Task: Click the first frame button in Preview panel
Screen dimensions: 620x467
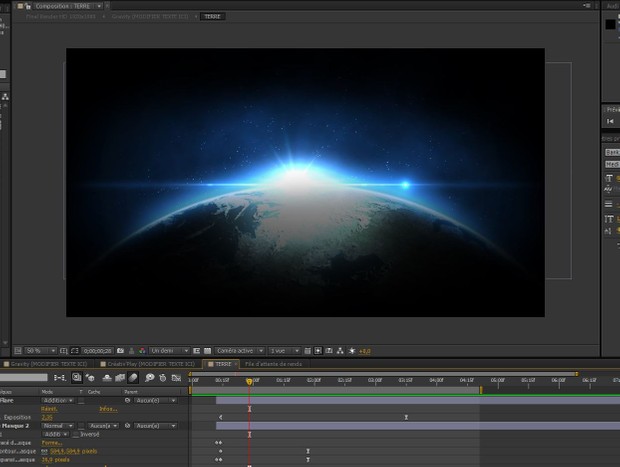Action: pyautogui.click(x=610, y=121)
